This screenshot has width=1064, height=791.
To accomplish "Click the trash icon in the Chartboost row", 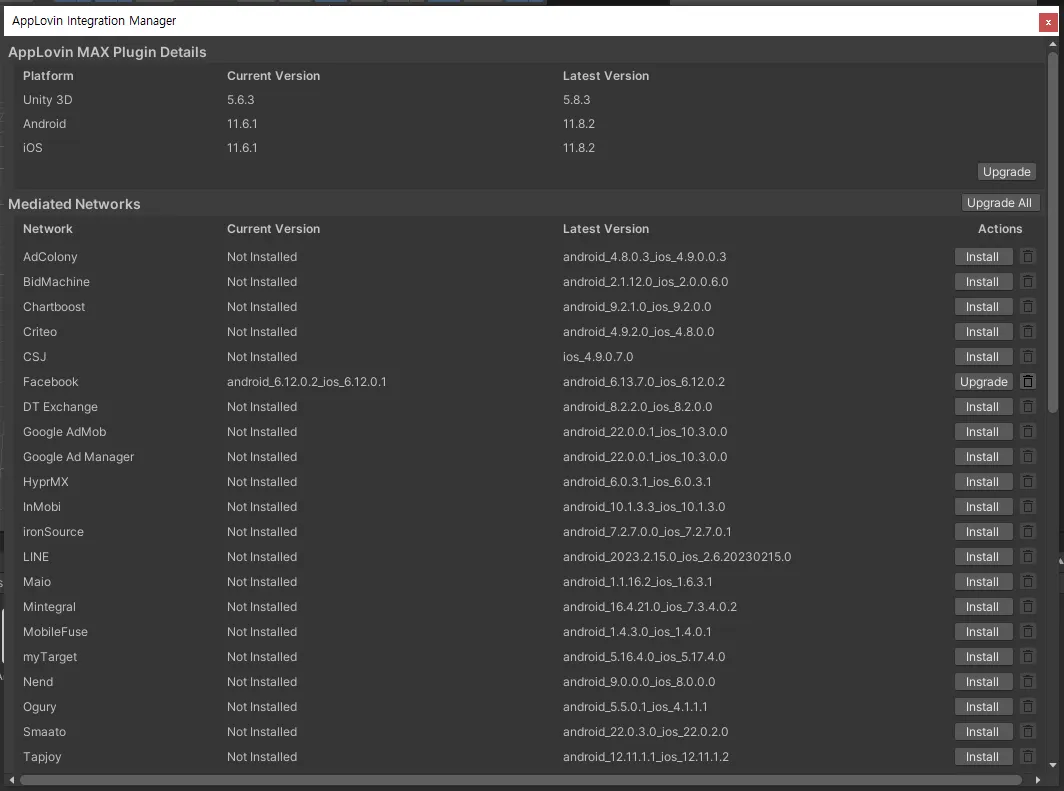I will click(x=1027, y=307).
